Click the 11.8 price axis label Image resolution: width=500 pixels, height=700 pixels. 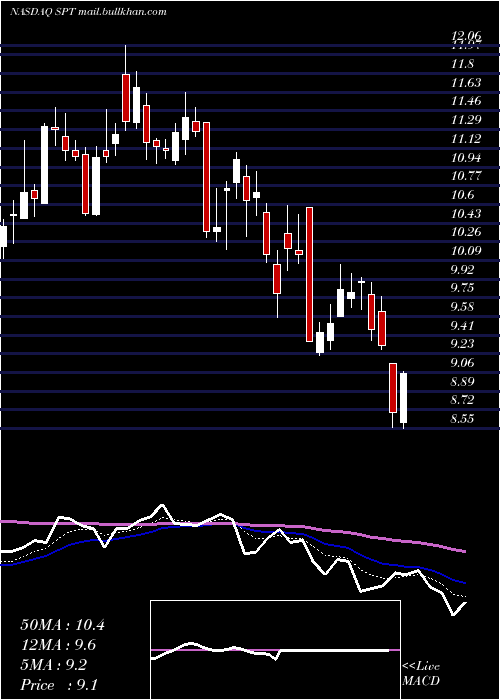tap(462, 64)
